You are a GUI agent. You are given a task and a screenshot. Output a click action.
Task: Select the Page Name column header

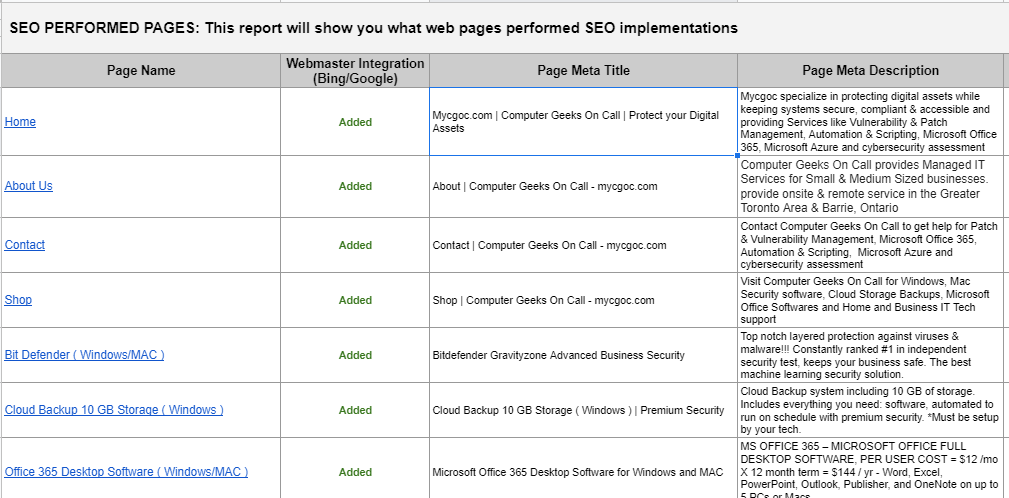141,70
